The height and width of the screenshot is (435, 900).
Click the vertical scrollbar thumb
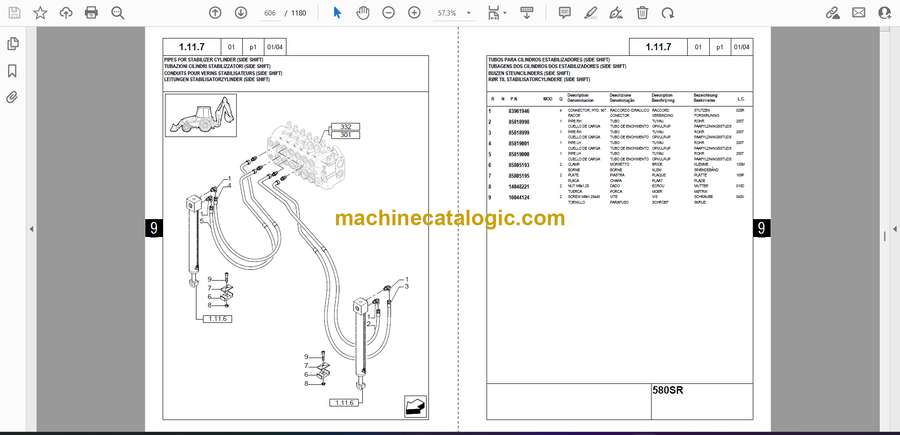(x=885, y=235)
